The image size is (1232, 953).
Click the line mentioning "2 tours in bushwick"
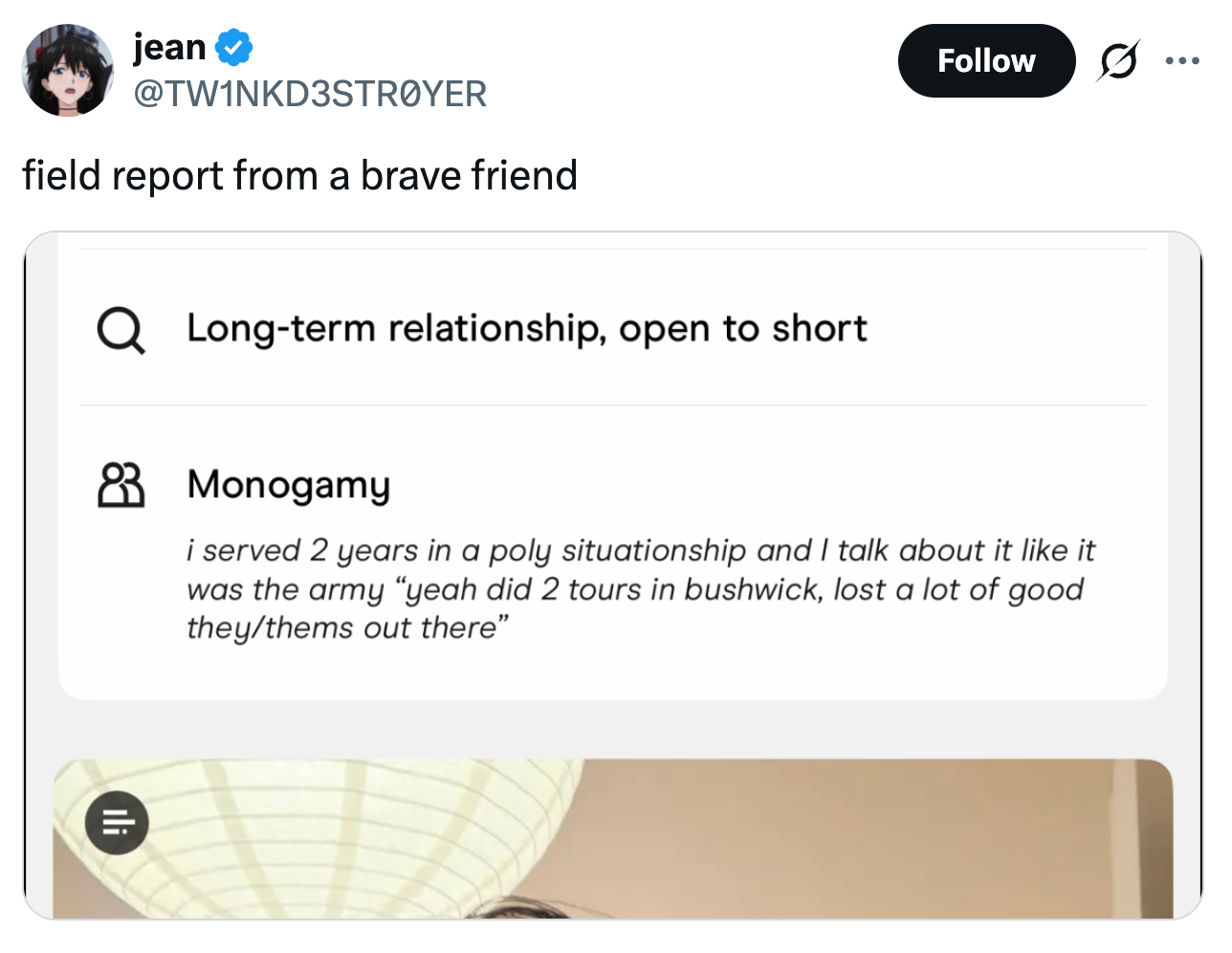tap(635, 588)
